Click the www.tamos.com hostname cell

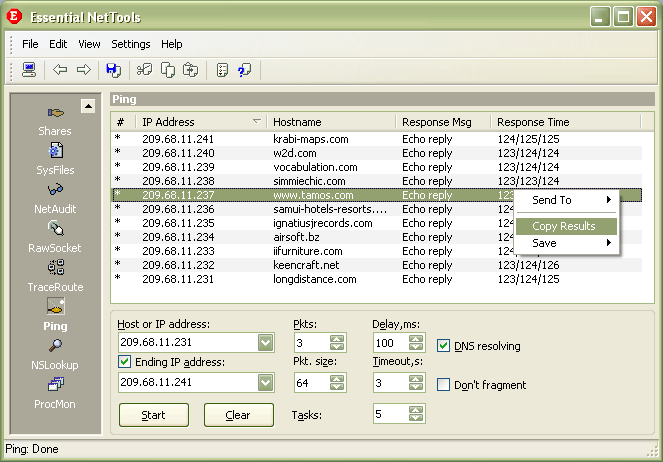[x=313, y=195]
